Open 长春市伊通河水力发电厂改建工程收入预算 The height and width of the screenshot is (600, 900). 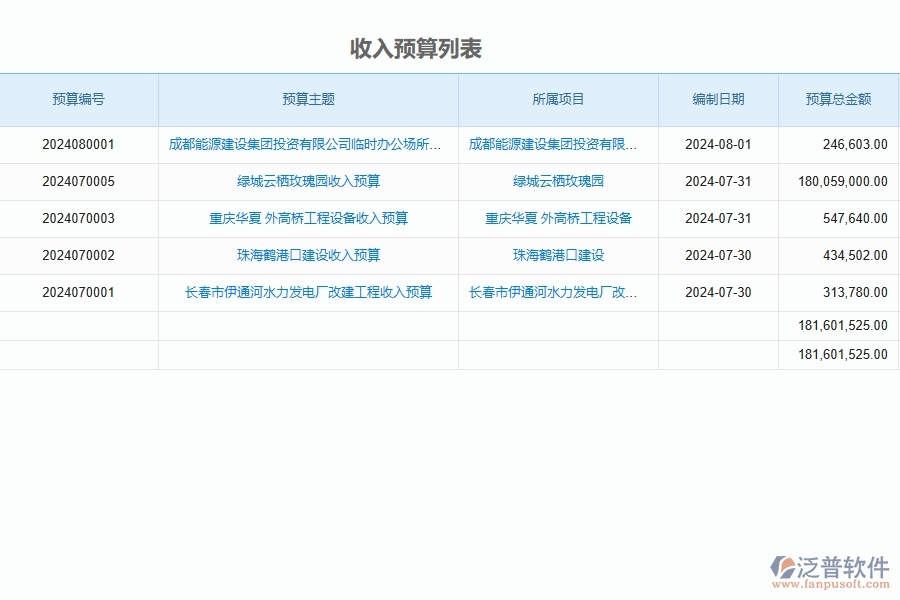308,292
